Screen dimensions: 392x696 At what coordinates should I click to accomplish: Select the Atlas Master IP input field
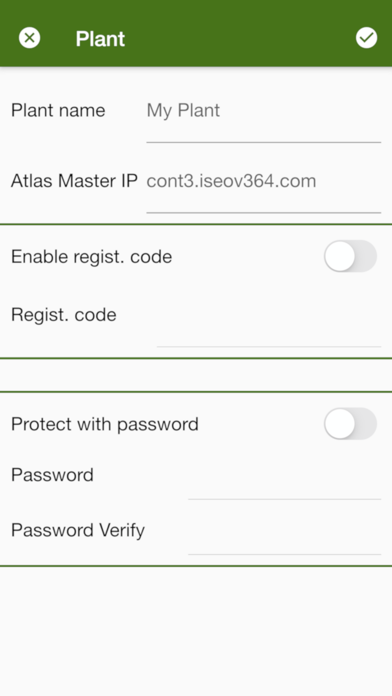[264, 188]
